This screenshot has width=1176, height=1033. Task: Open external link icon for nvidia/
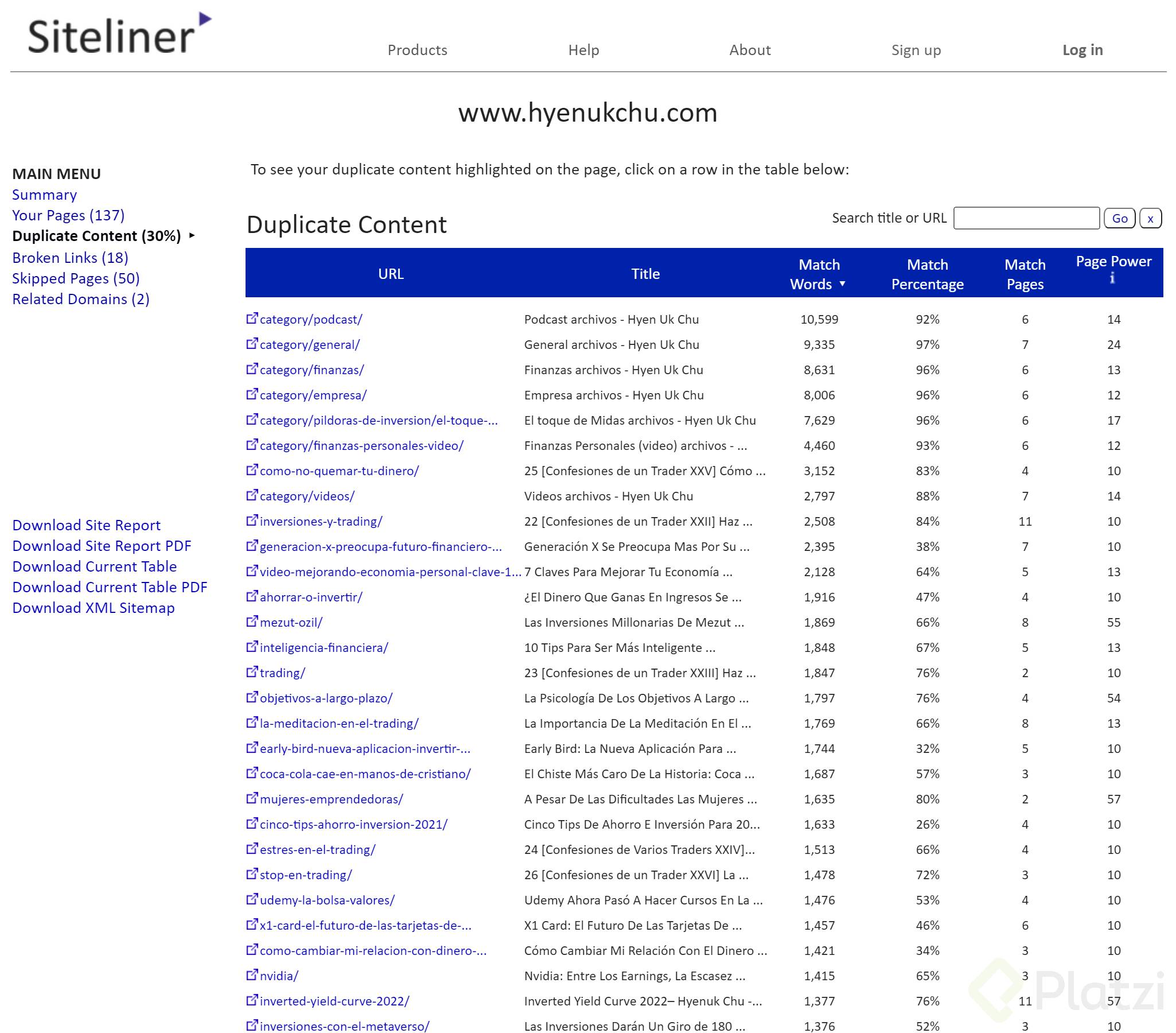point(252,975)
